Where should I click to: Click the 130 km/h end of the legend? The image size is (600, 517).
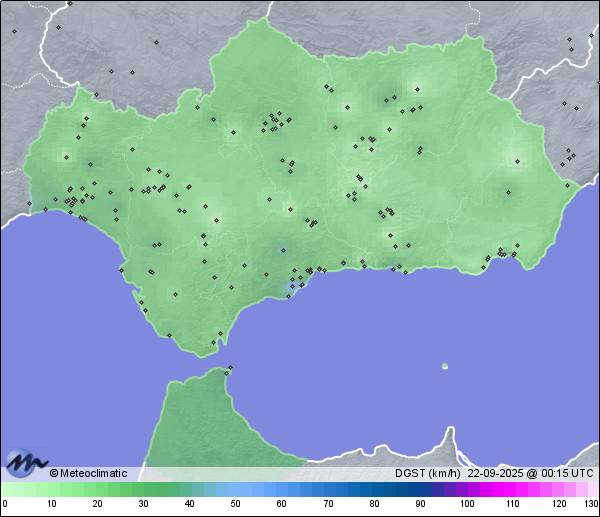[x=590, y=504]
